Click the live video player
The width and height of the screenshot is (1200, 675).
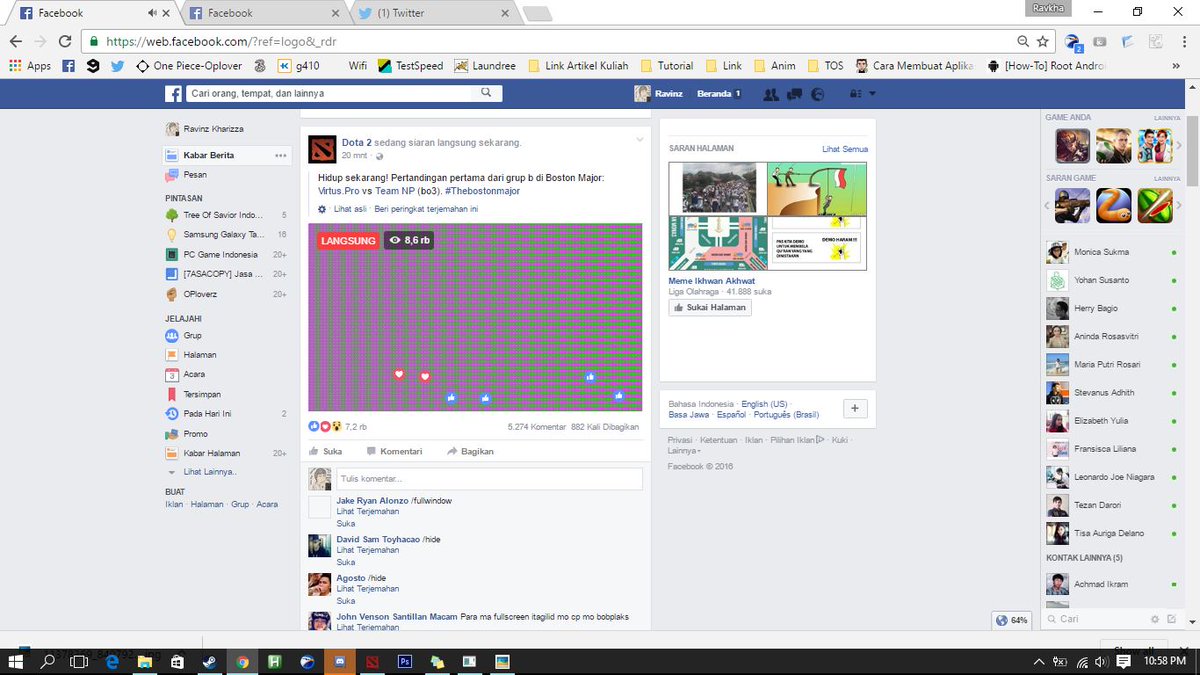pyautogui.click(x=475, y=318)
